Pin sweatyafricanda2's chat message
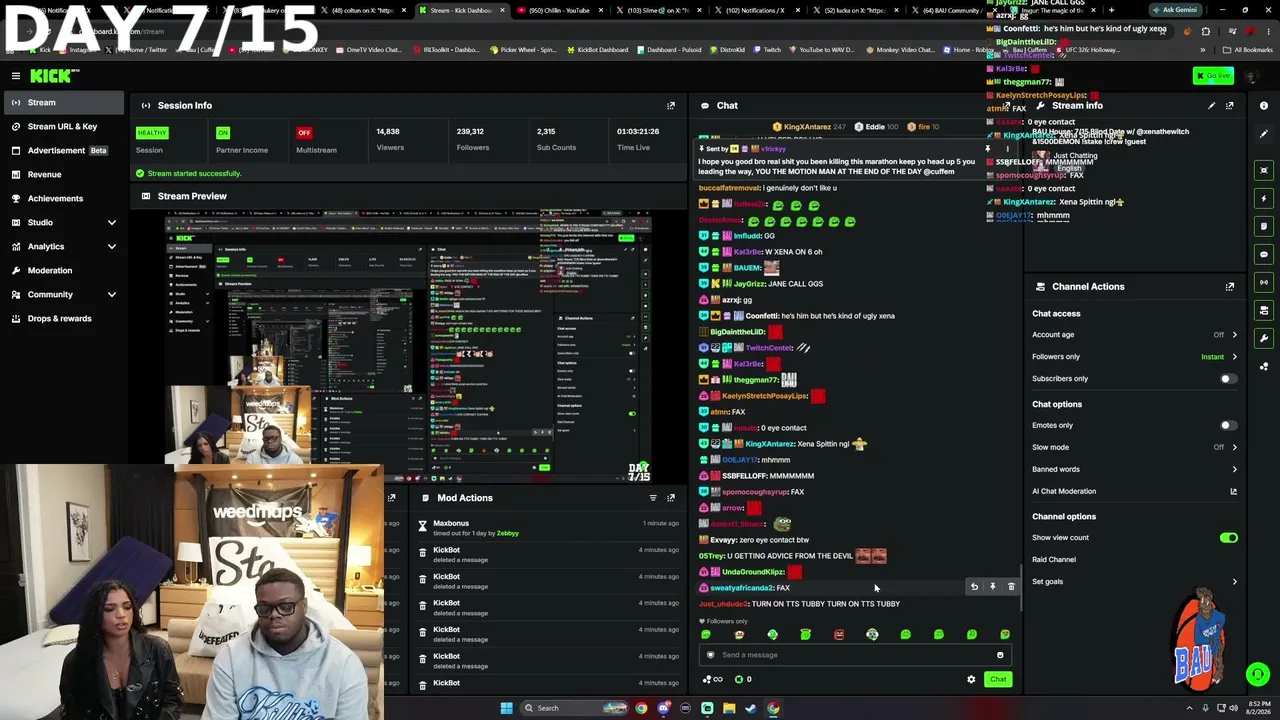Screen dimensions: 1280x720 pos(992,587)
